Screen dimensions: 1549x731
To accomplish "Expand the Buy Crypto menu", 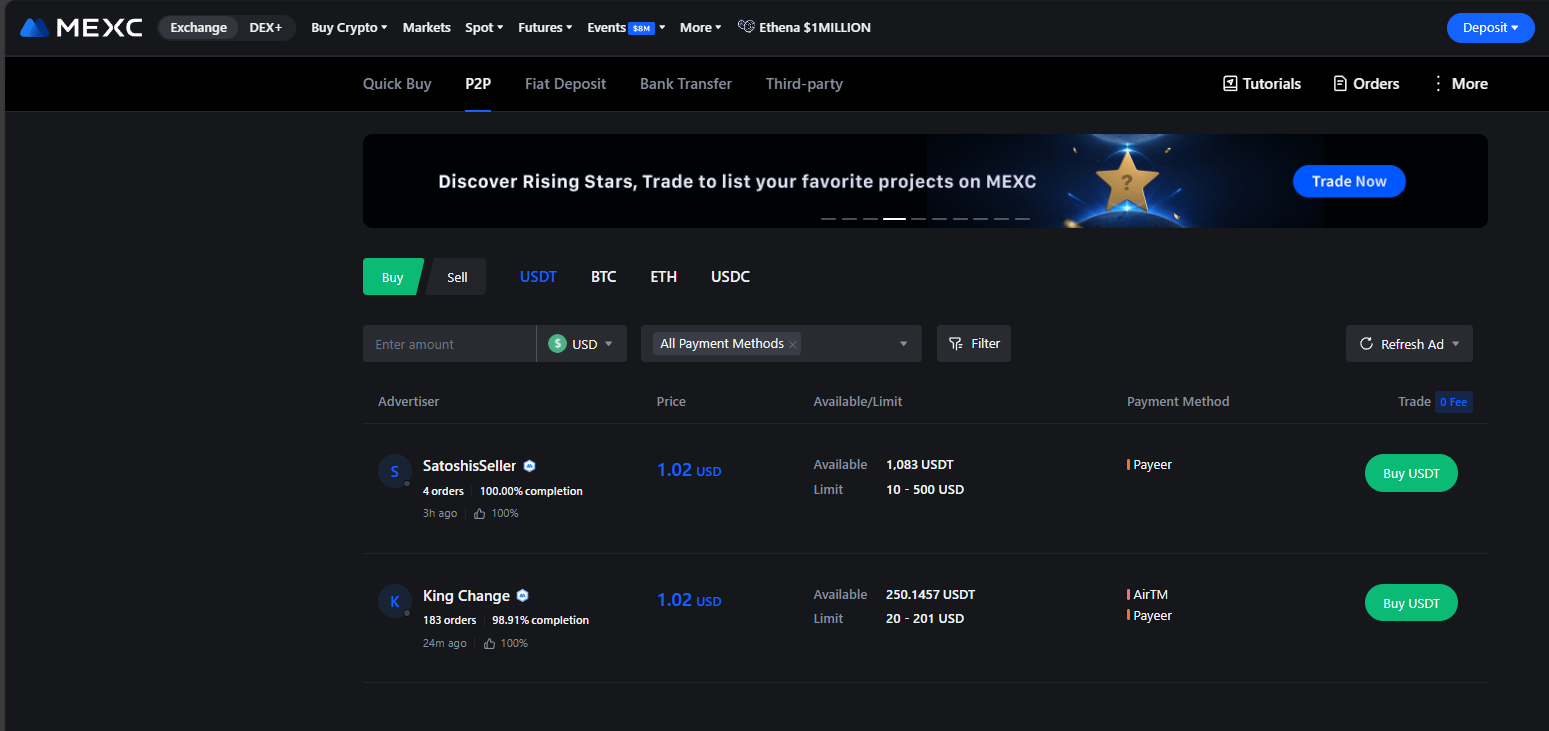I will tap(350, 27).
